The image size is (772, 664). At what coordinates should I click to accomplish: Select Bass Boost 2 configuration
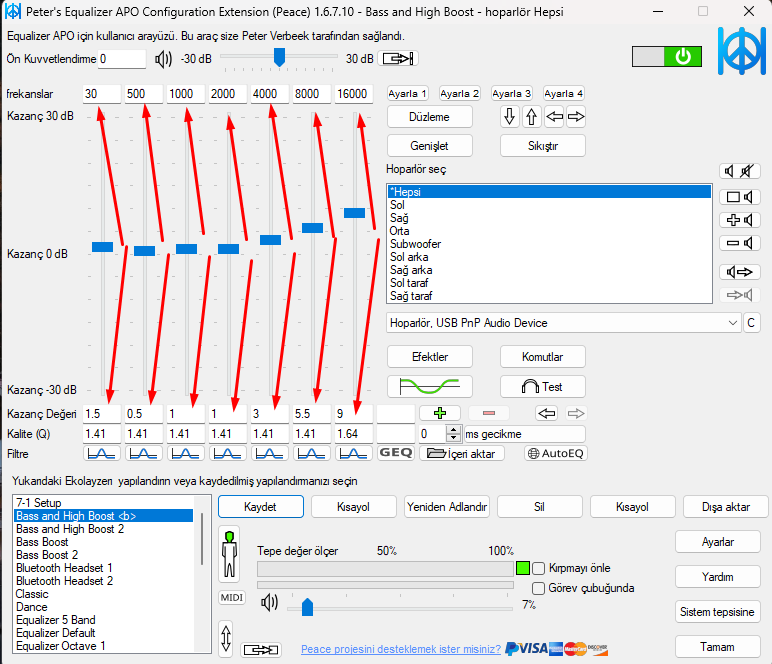pos(104,555)
